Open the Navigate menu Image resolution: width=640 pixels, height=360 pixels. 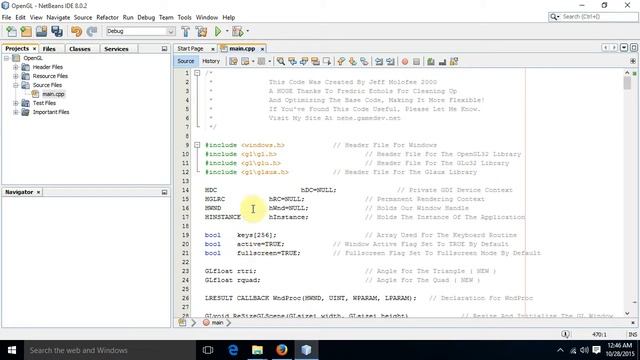pyautogui.click(x=58, y=18)
